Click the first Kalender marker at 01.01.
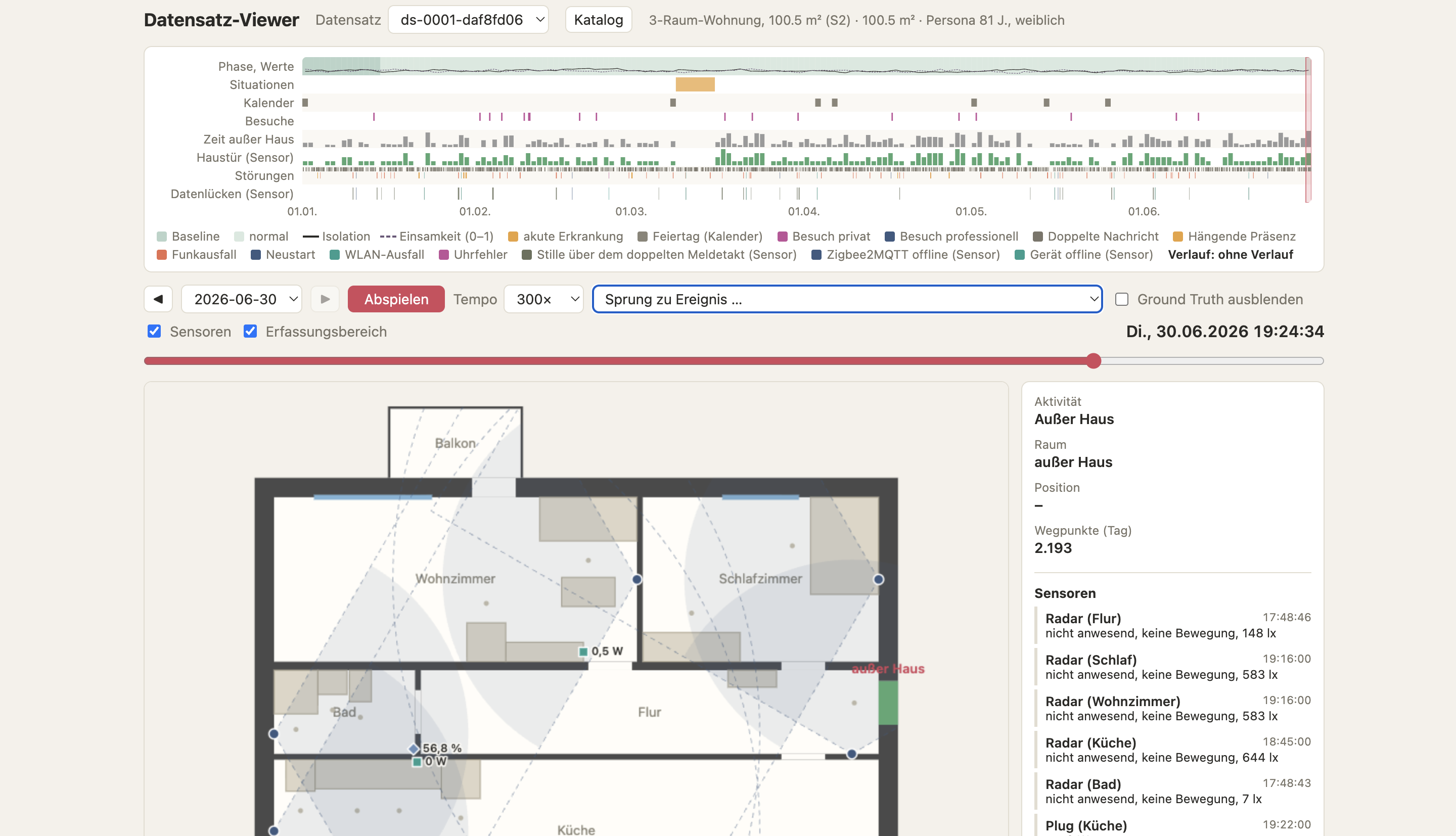Screen dimensions: 1456x836 [x=305, y=103]
